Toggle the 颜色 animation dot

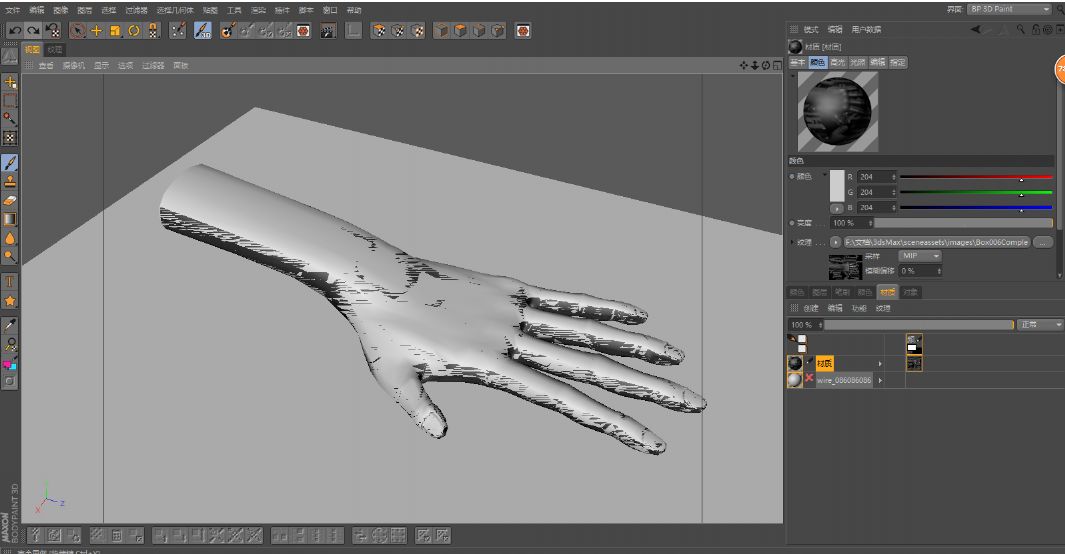792,177
